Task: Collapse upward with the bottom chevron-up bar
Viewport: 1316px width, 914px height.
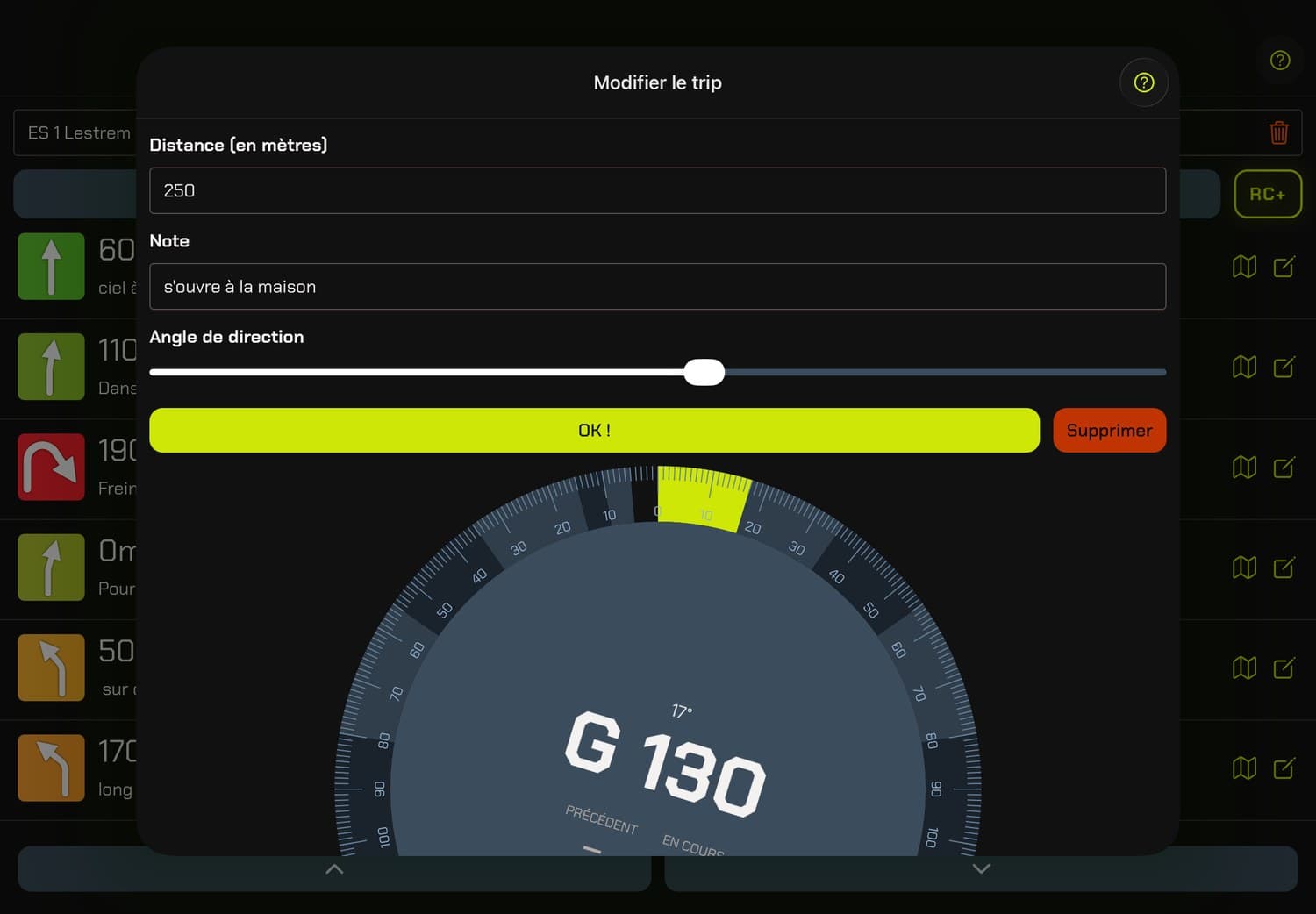Action: (x=334, y=868)
